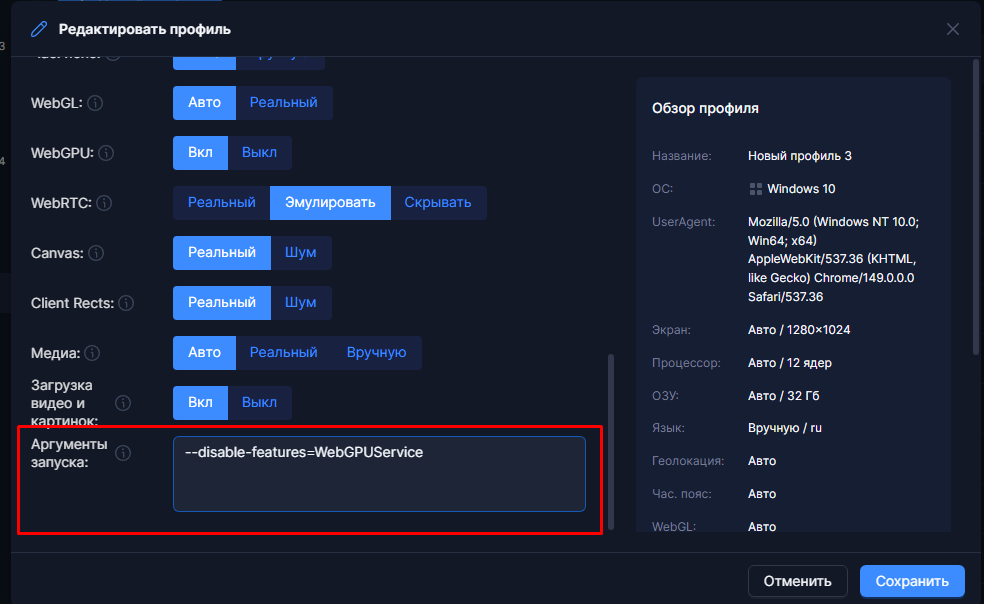Viewport: 984px width, 604px height.
Task: Open info tooltip for Аргументы запуска
Action: (123, 453)
